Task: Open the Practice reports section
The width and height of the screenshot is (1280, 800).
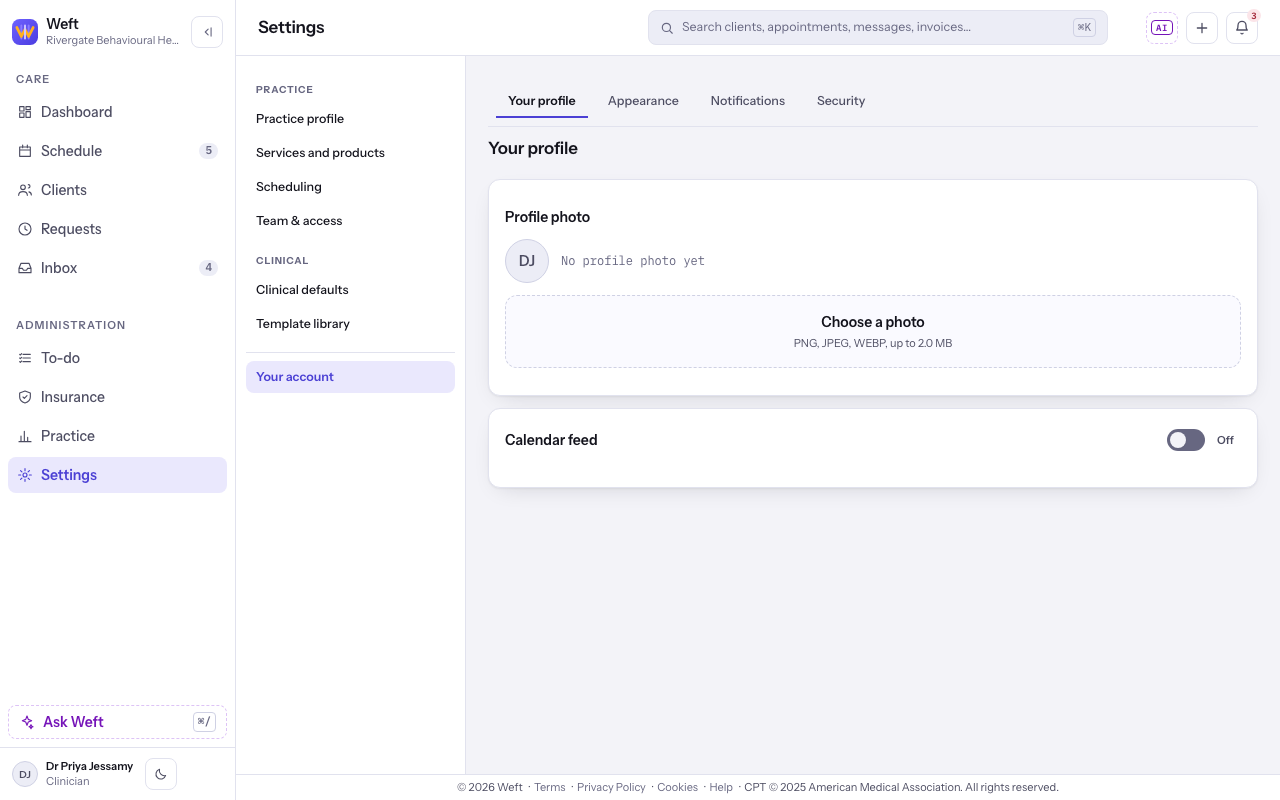Action: (x=117, y=436)
